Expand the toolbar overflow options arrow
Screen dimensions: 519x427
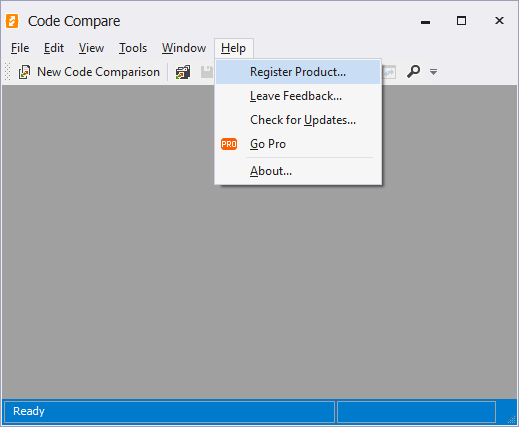433,72
